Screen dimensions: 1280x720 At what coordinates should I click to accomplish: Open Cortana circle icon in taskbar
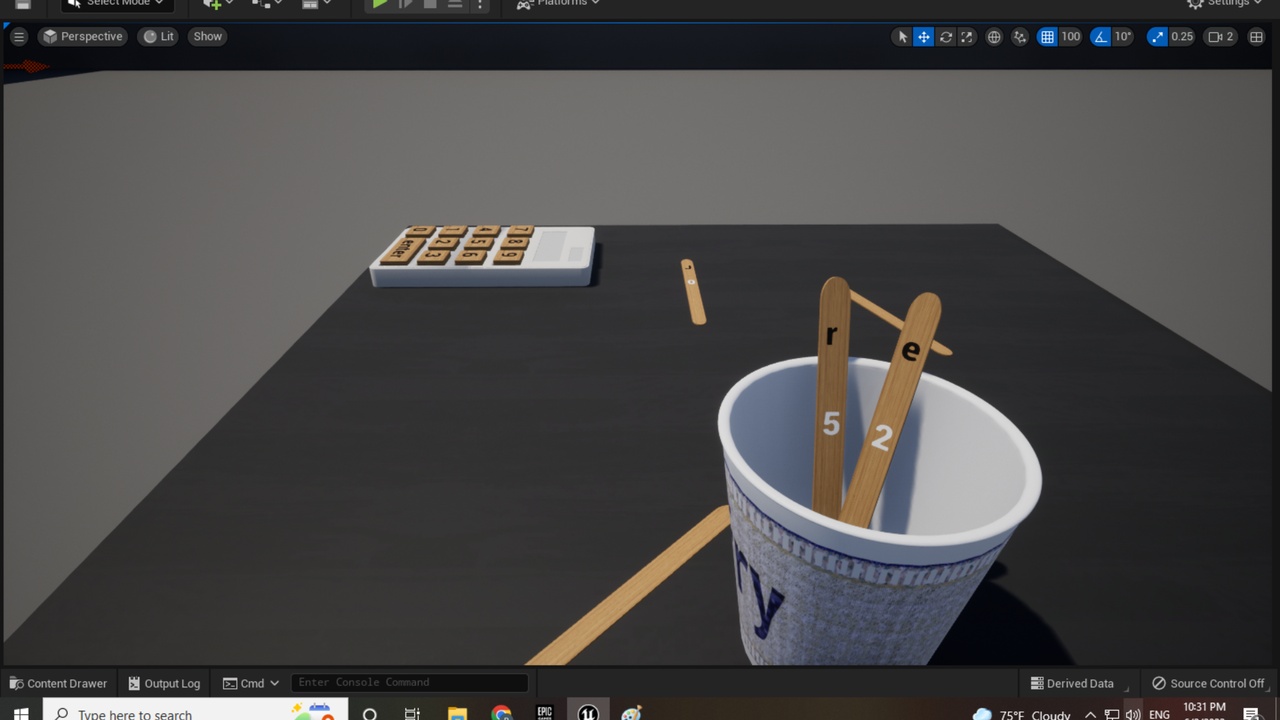370,713
